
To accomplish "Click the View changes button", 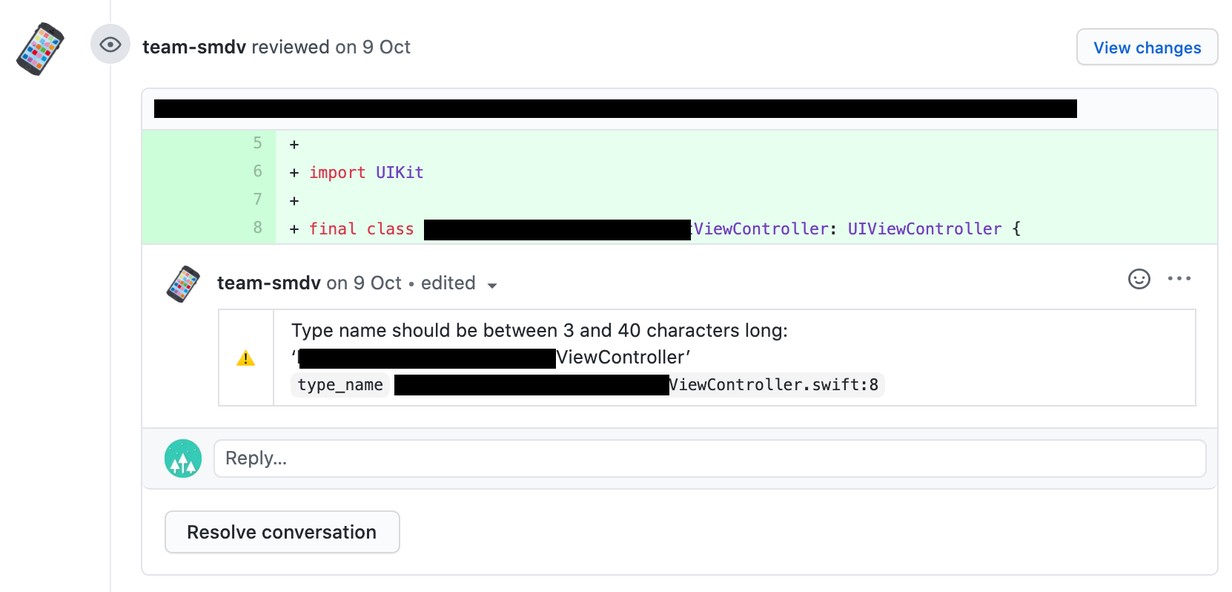I will coord(1147,48).
